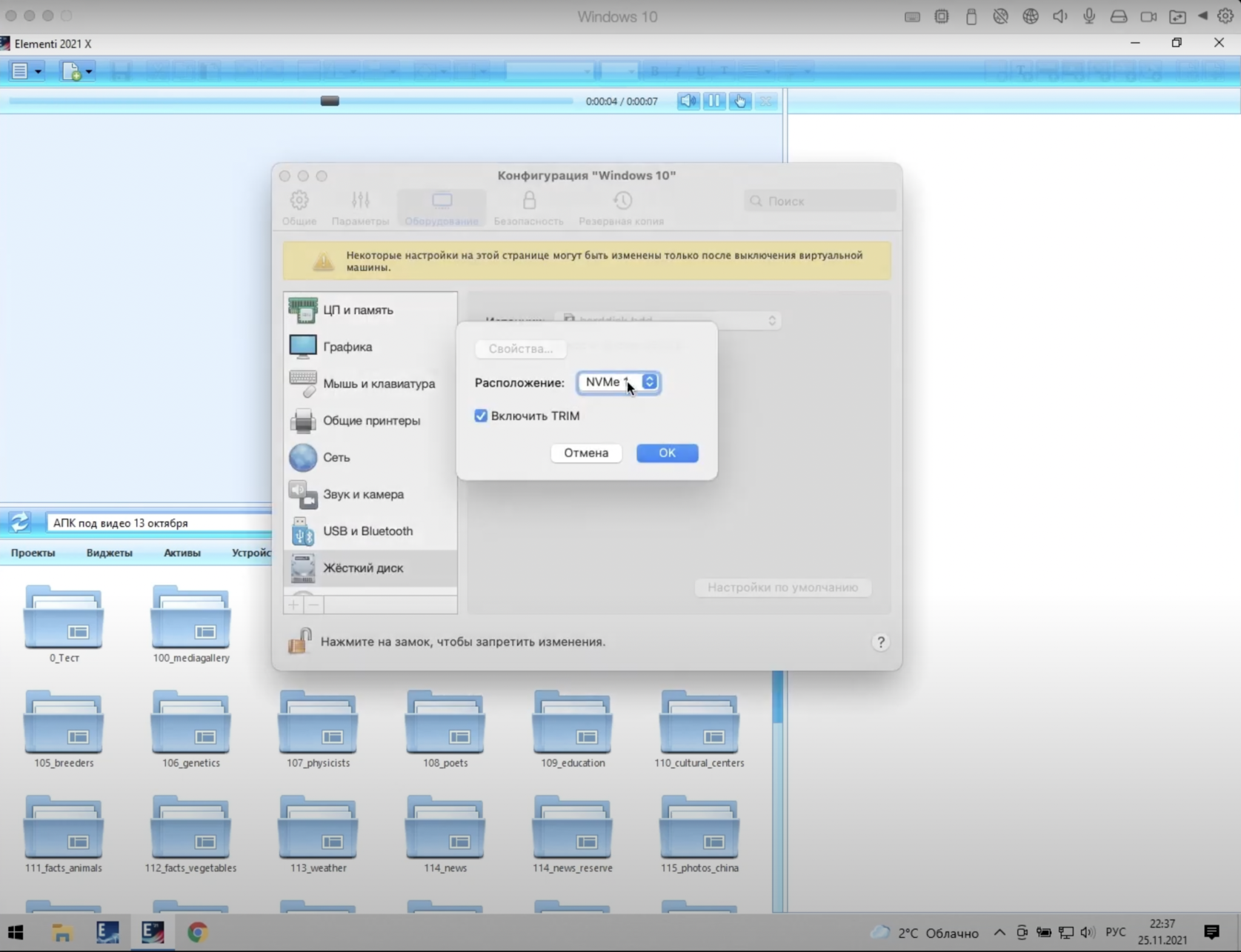Open the Виджеты tab in Elementi
The image size is (1241, 952).
pos(110,553)
